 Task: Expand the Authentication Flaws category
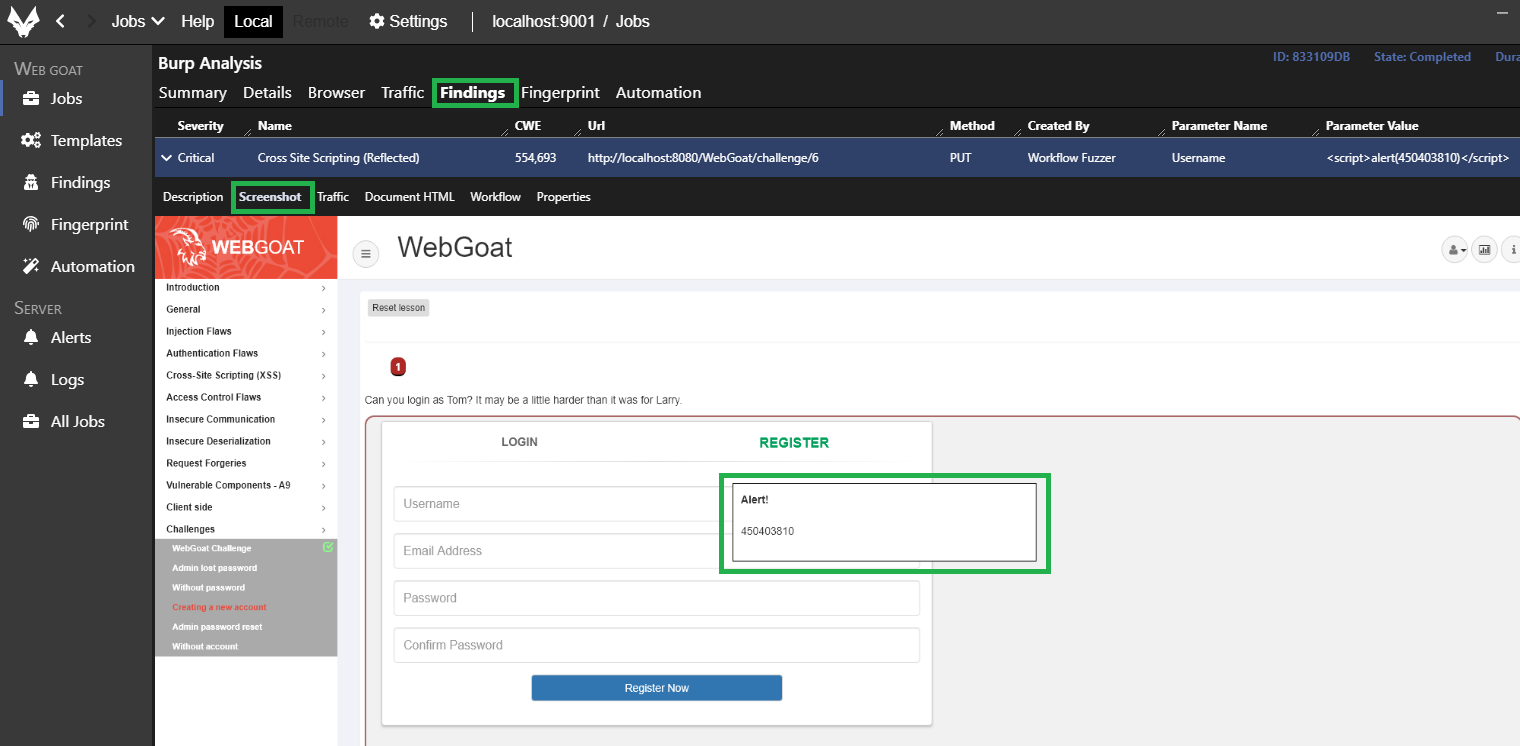click(246, 354)
